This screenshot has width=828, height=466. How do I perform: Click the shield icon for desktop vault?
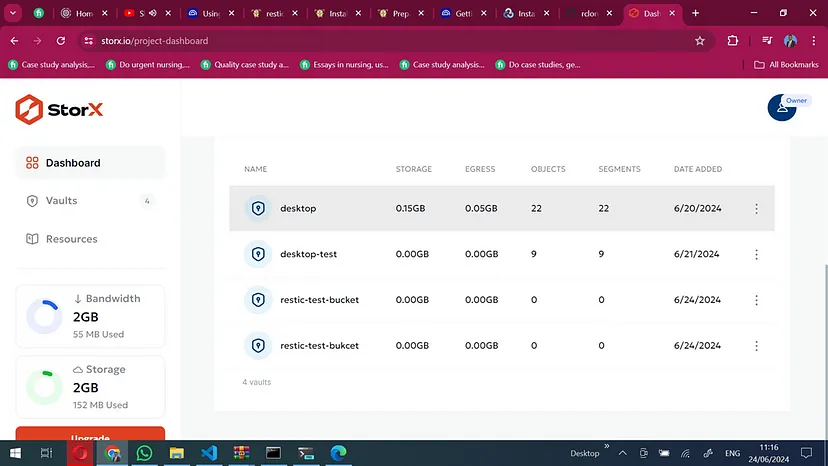(258, 208)
